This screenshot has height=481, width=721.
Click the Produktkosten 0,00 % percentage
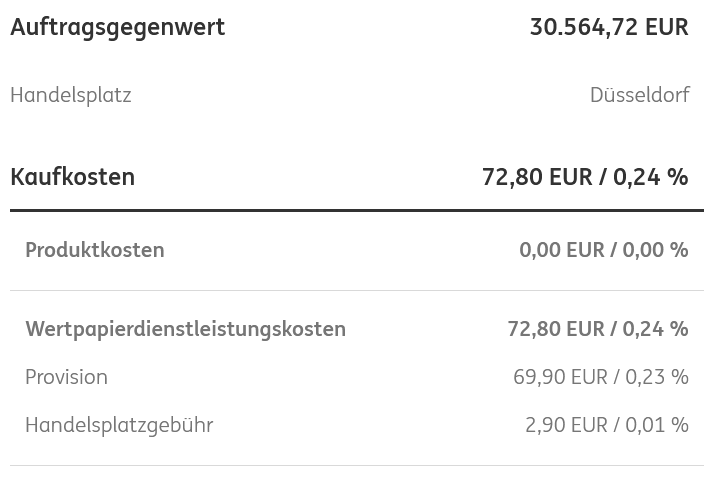coord(655,250)
